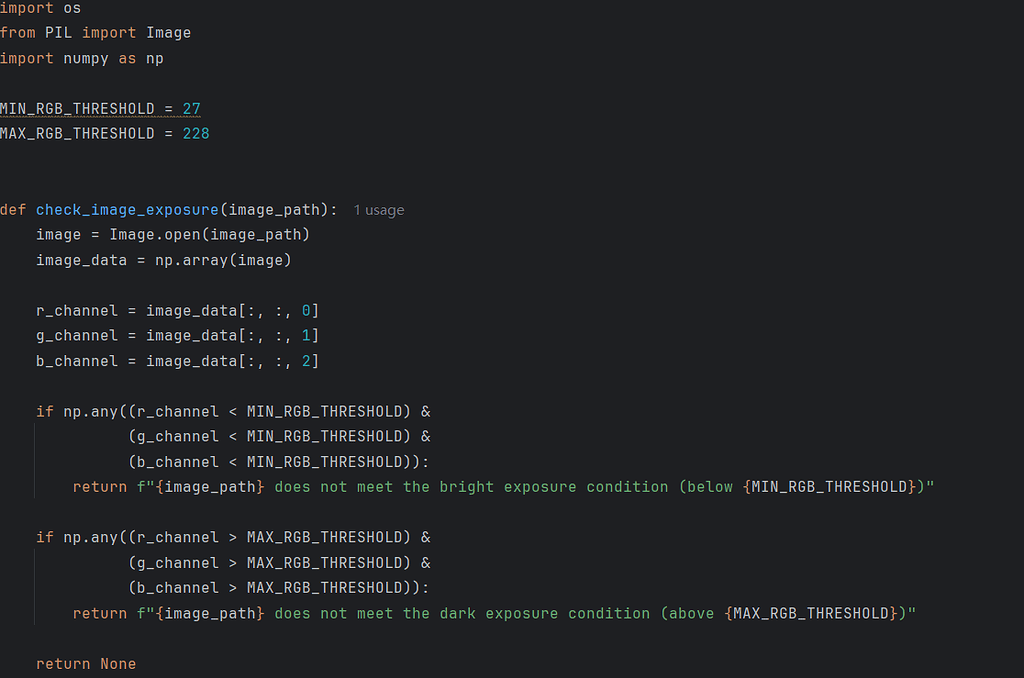Click the check_image_exposure function name

click(x=127, y=210)
